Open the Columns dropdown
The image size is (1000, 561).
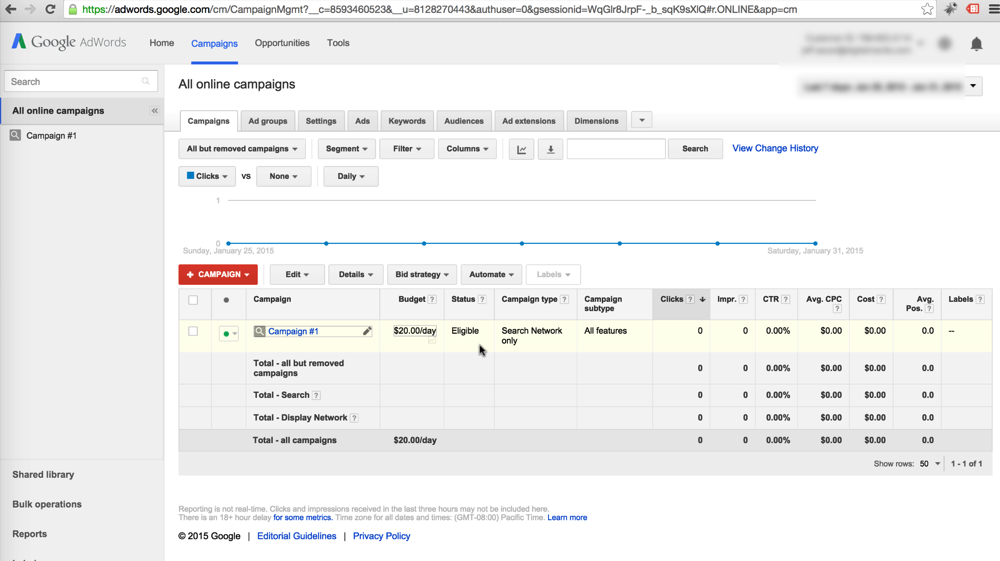[467, 149]
